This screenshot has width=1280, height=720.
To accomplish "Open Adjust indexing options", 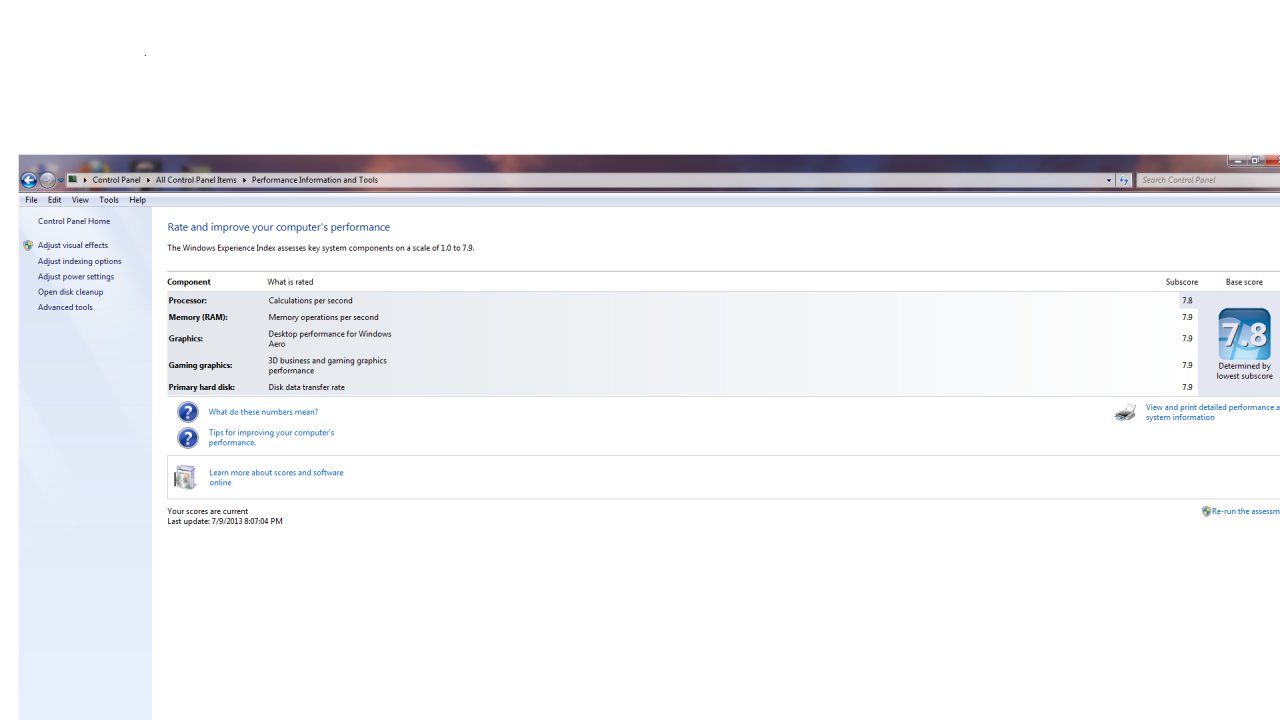I will coord(80,261).
